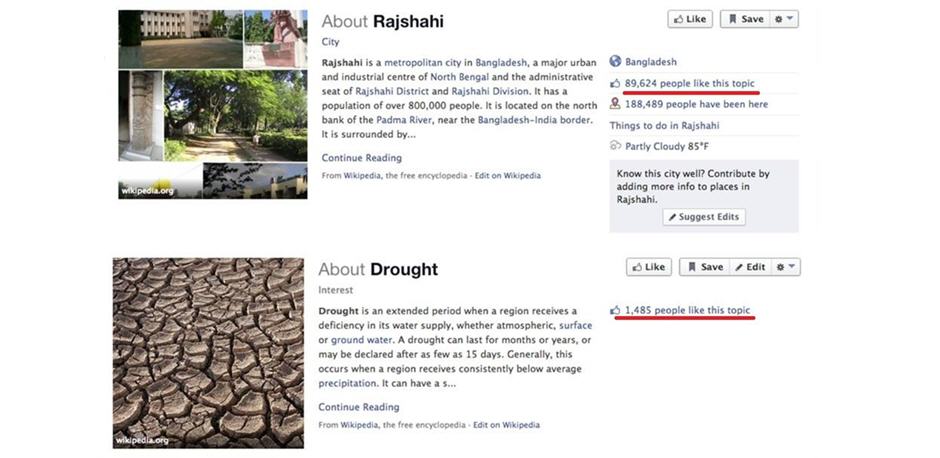Follow the Padma River link
The height and width of the screenshot is (458, 940).
pyautogui.click(x=405, y=119)
